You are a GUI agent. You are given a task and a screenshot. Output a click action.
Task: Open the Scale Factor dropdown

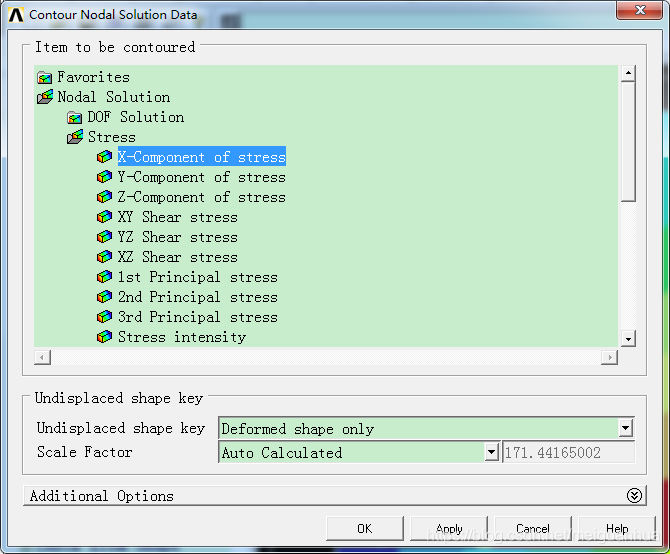coord(491,452)
